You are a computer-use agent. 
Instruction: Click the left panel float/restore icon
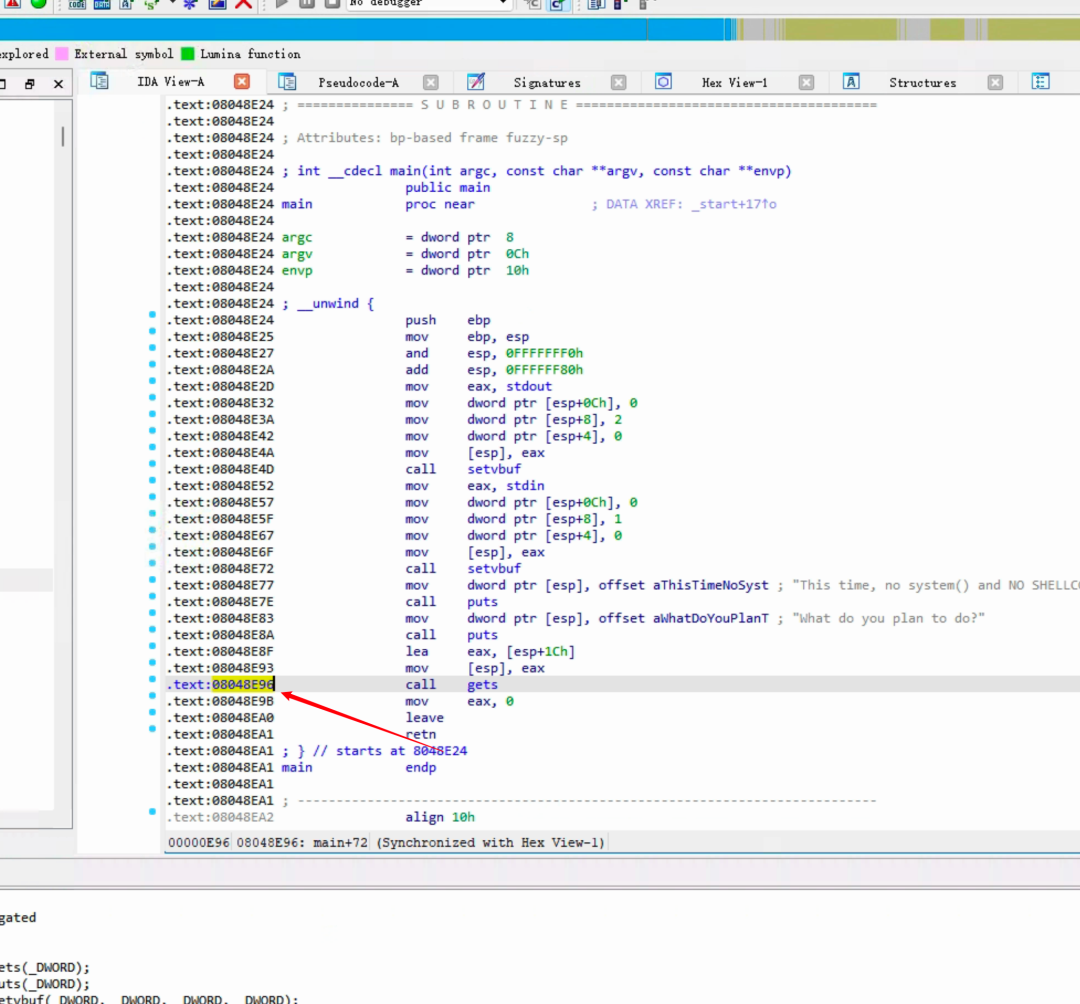tap(30, 84)
